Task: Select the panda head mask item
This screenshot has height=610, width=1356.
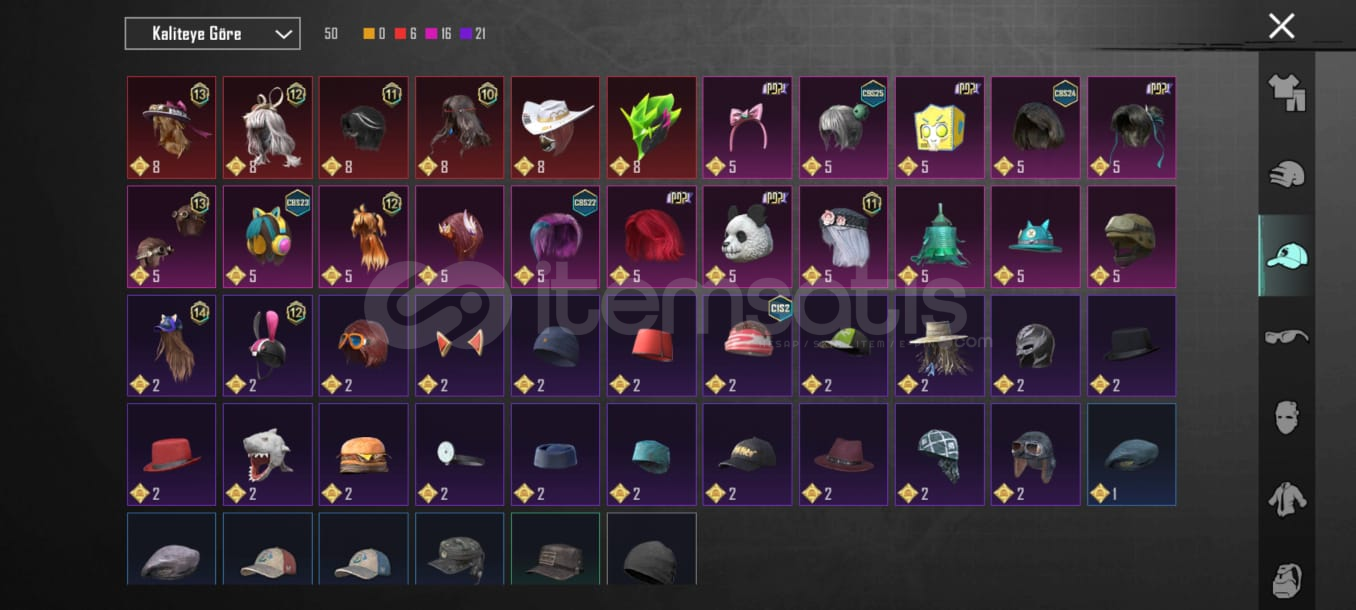Action: tap(747, 237)
